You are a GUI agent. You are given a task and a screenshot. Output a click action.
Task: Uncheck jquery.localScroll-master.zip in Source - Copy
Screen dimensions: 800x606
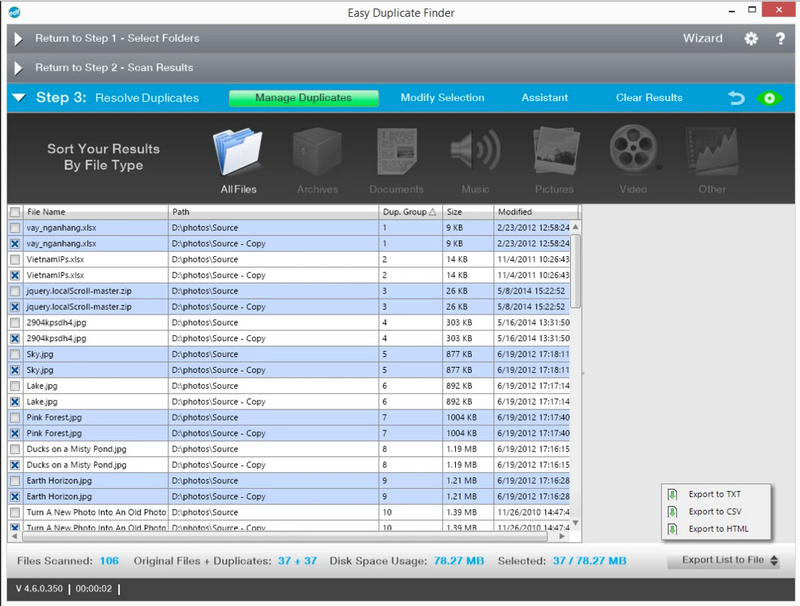tap(15, 307)
